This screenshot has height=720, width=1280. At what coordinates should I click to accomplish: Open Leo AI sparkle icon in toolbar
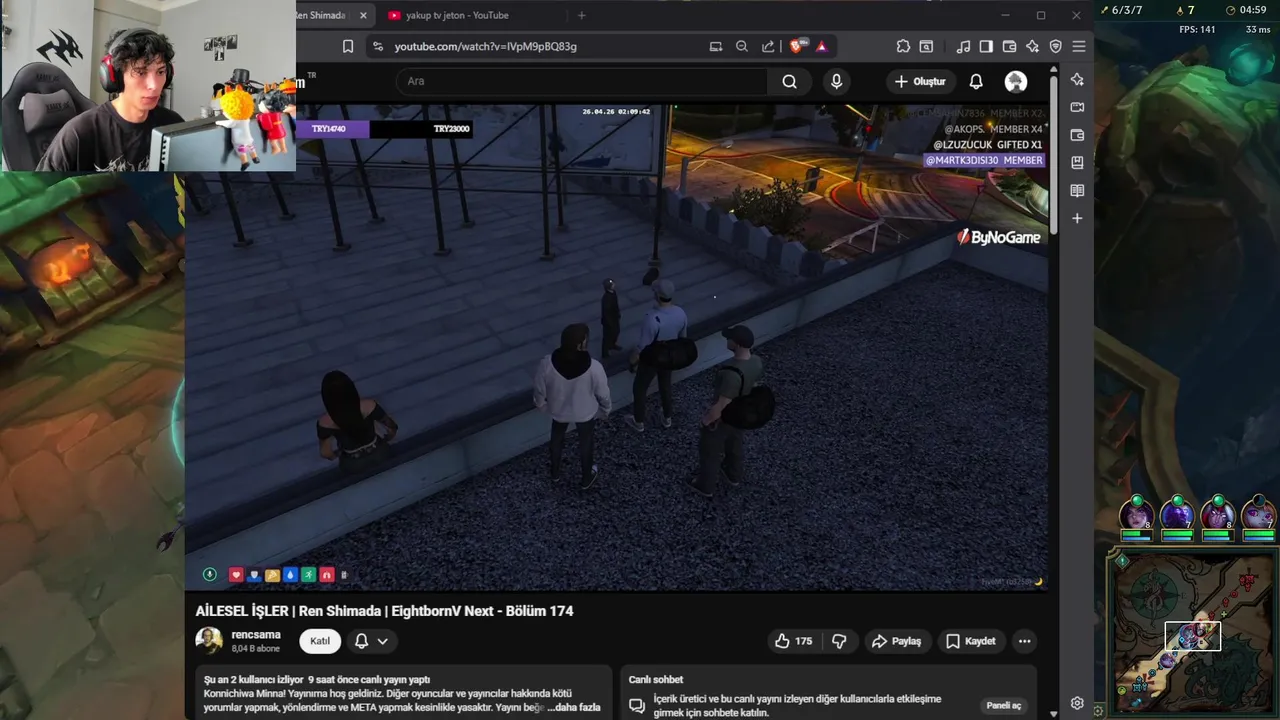[x=1033, y=46]
